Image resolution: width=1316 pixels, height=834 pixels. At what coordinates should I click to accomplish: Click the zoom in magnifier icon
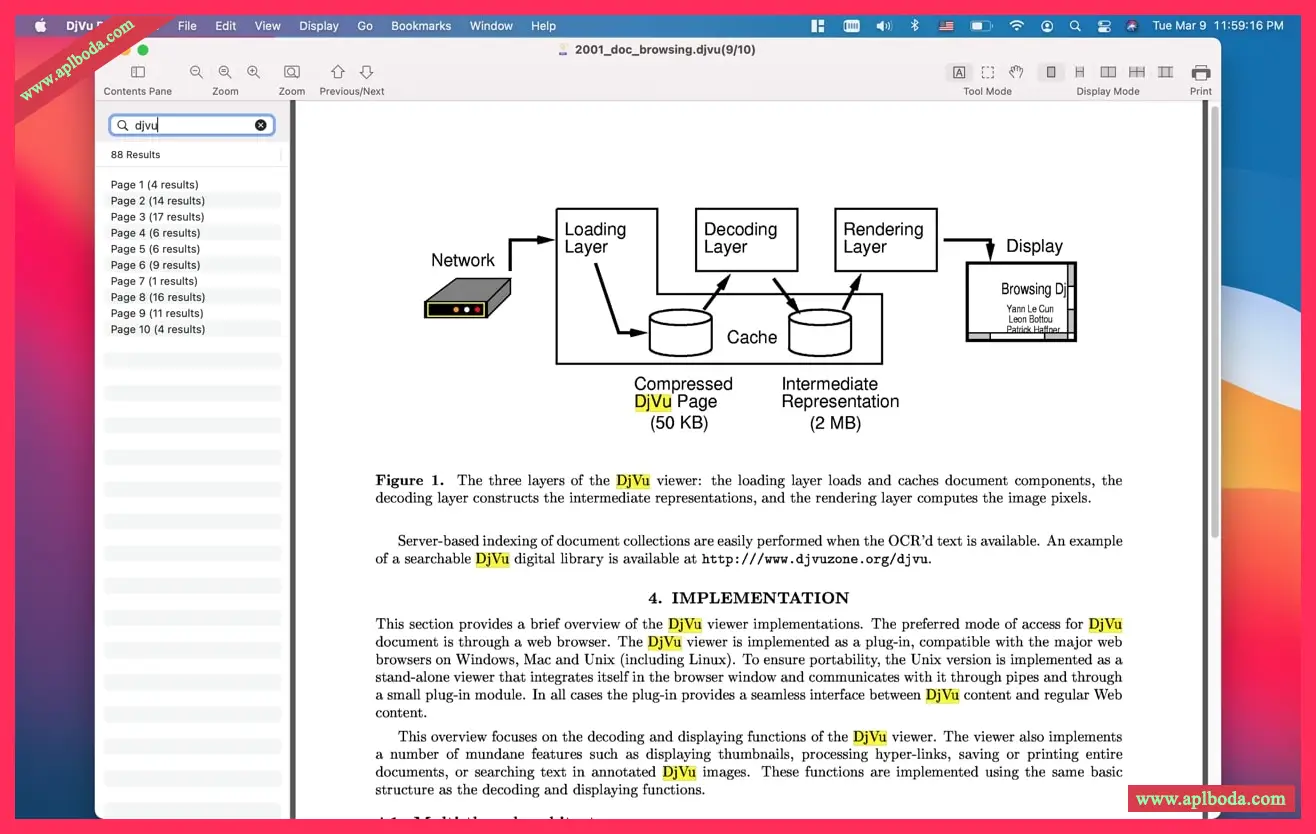point(253,72)
